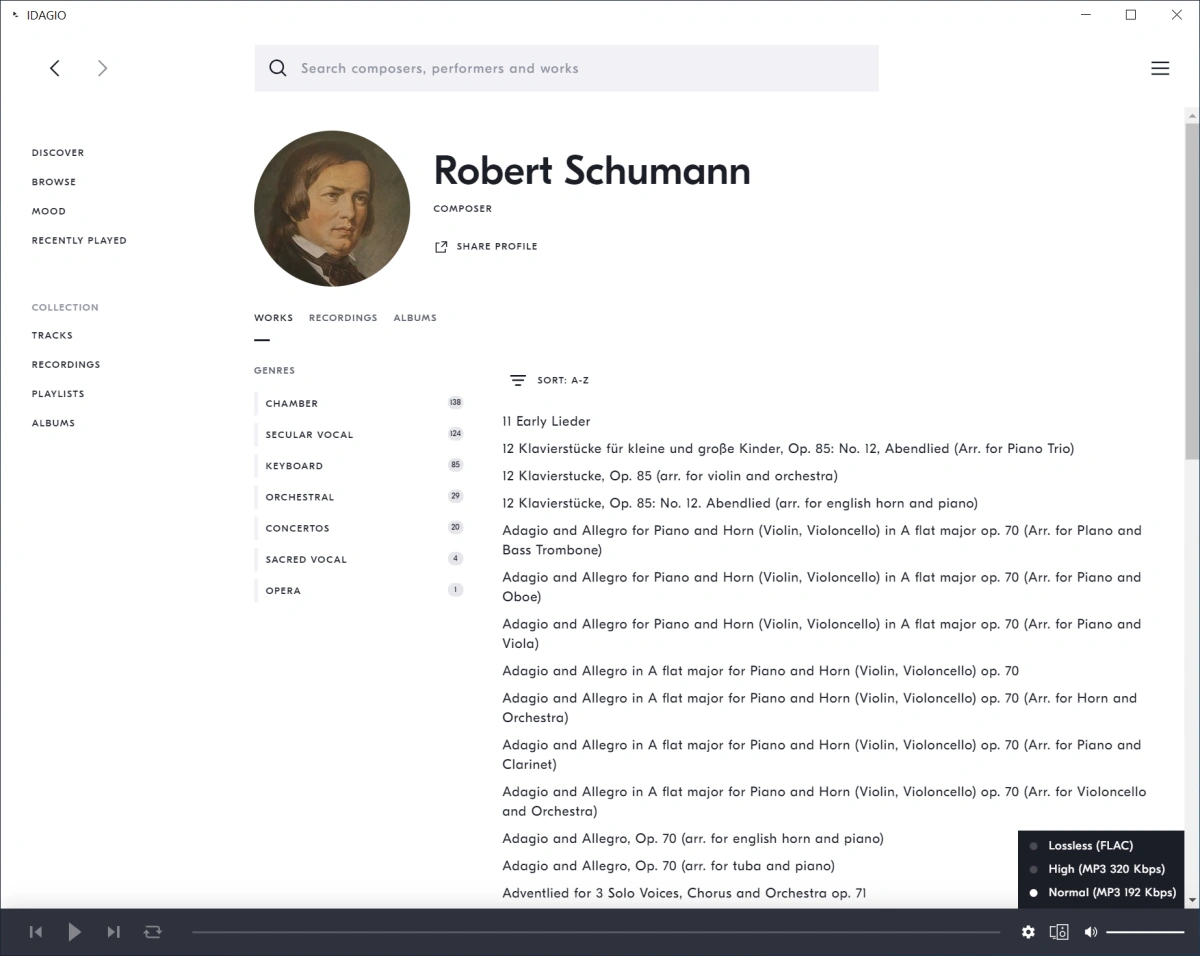Go back with the left arrow

(x=55, y=68)
